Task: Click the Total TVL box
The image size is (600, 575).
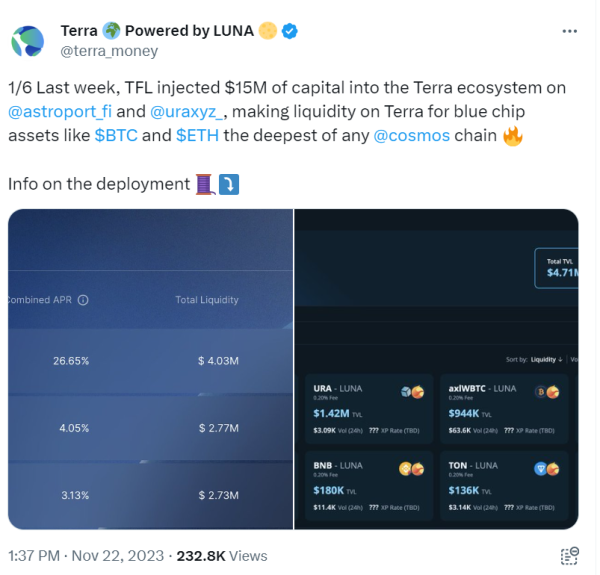Action: pyautogui.click(x=558, y=266)
